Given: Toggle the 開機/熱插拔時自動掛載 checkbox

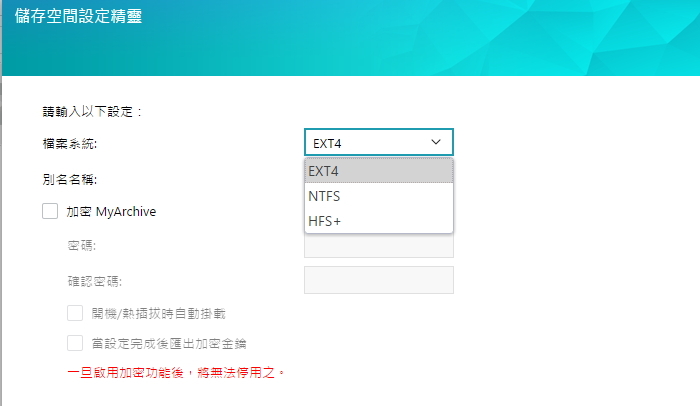Looking at the screenshot, I should [x=75, y=313].
